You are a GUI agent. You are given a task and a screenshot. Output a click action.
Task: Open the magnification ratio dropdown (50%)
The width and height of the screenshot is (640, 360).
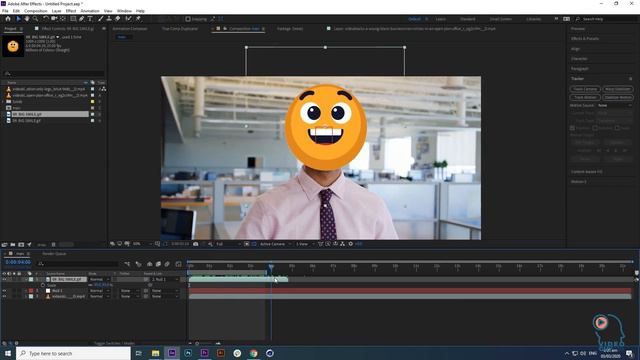pos(142,244)
